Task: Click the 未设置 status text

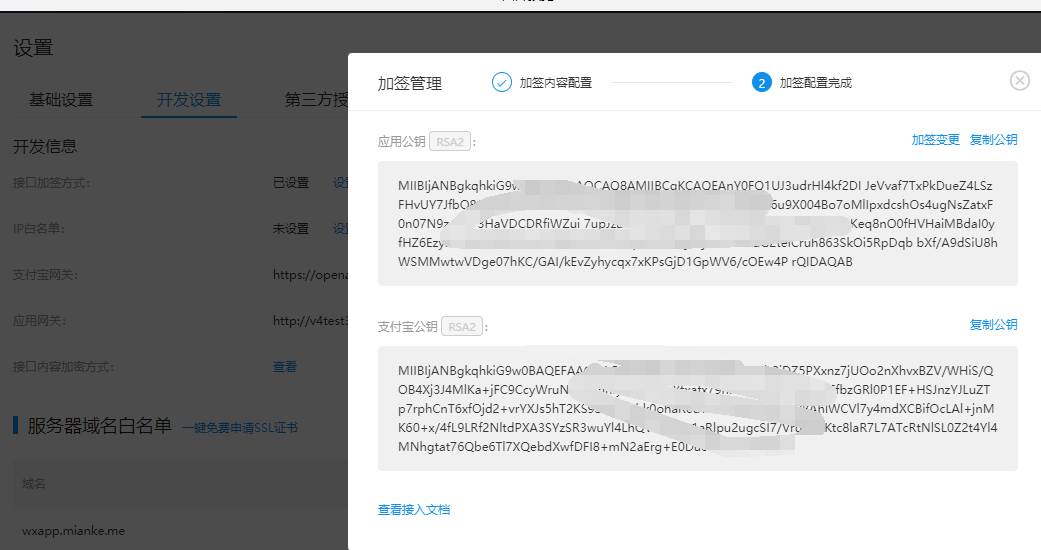Action: coord(291,229)
